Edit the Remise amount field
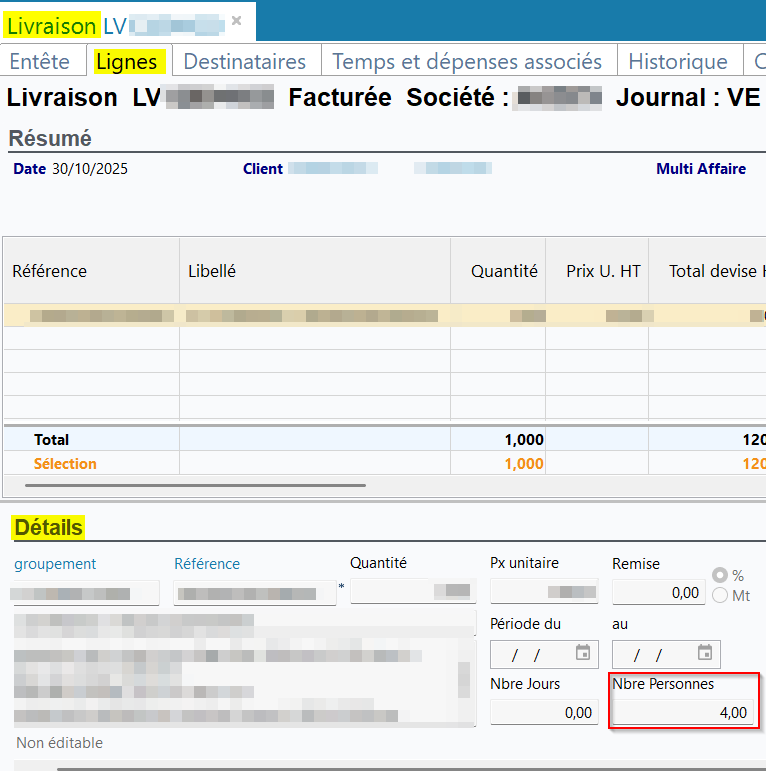 tap(657, 593)
